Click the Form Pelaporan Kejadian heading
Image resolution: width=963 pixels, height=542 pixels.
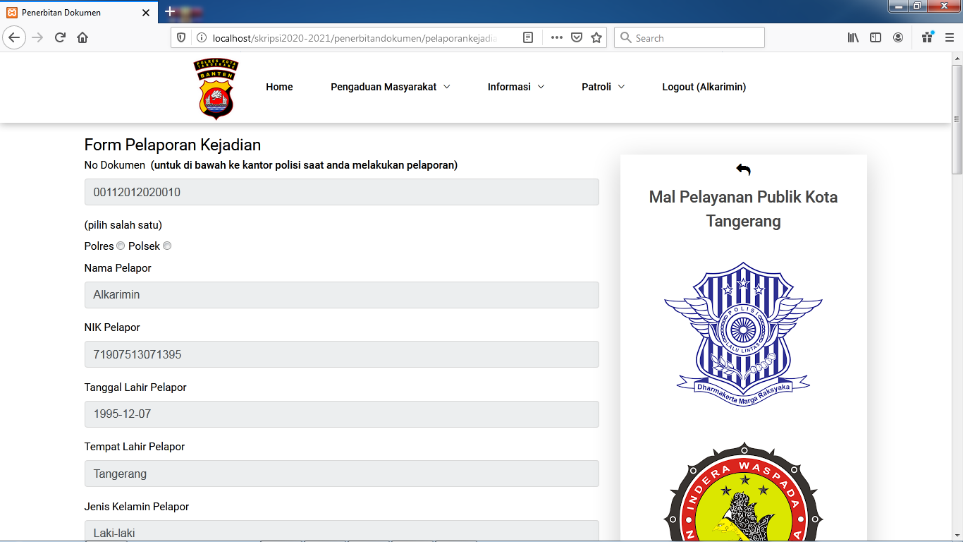point(173,144)
